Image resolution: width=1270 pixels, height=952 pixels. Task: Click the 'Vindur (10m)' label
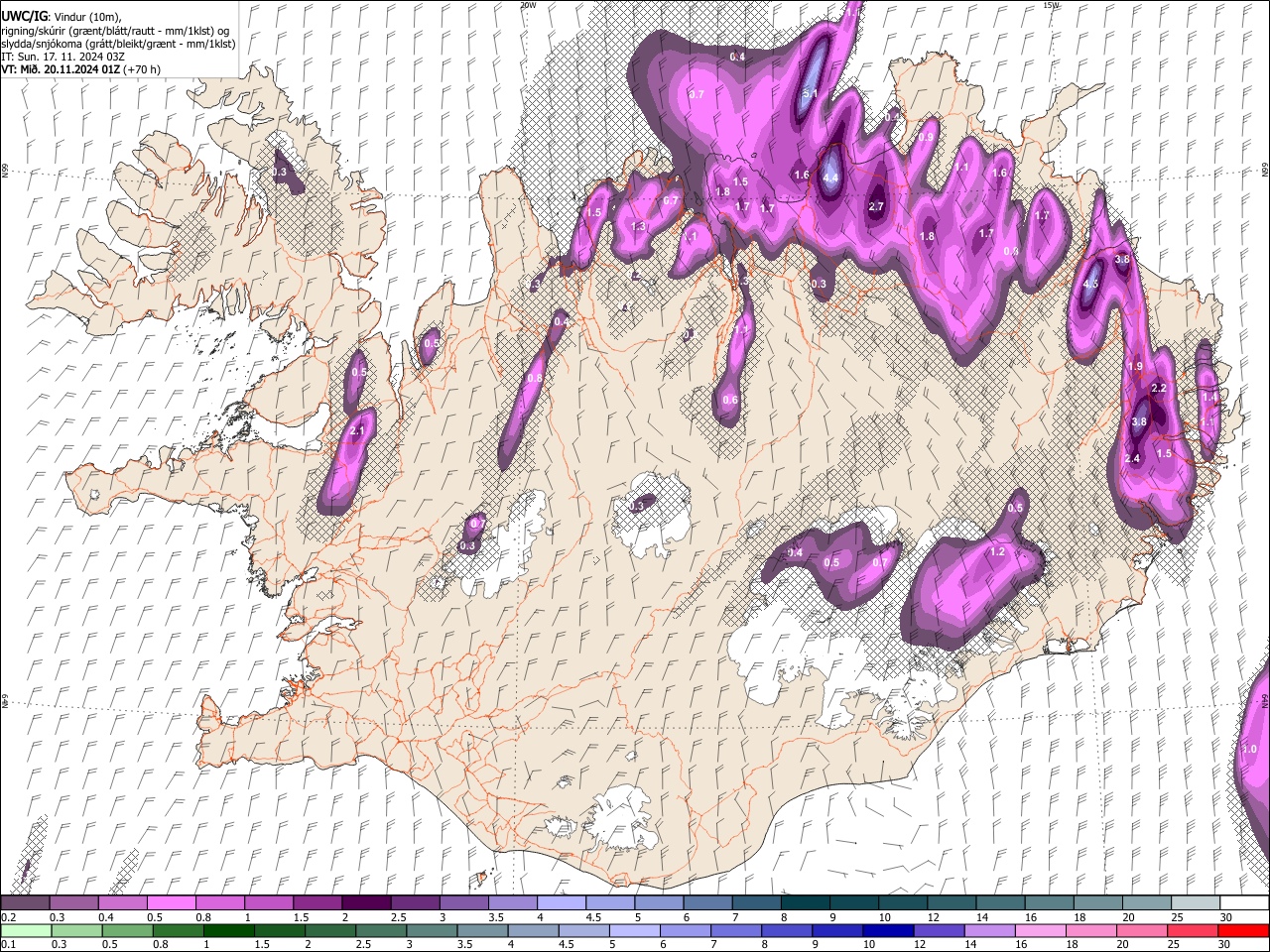(86, 17)
